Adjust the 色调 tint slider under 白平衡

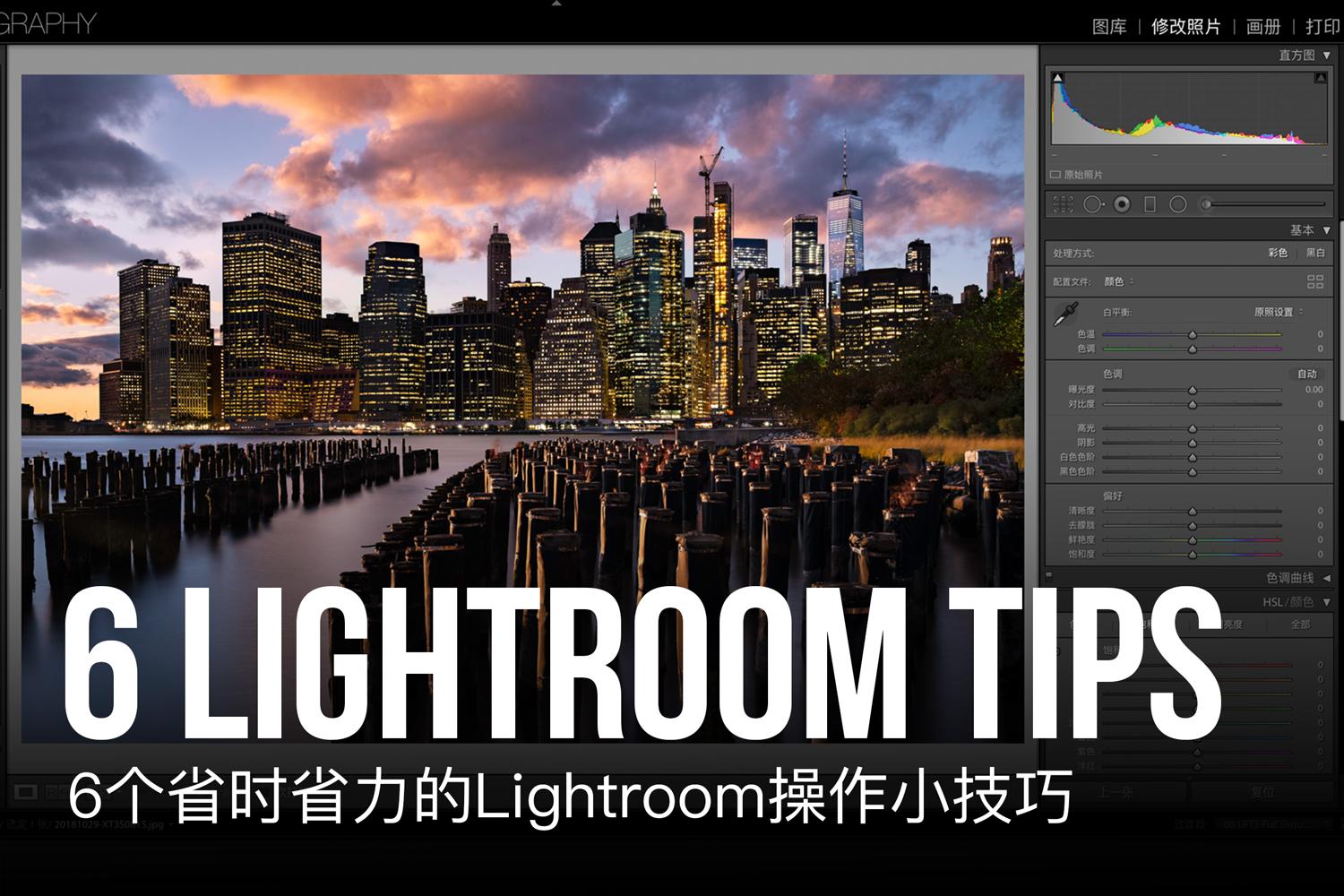click(x=1193, y=349)
